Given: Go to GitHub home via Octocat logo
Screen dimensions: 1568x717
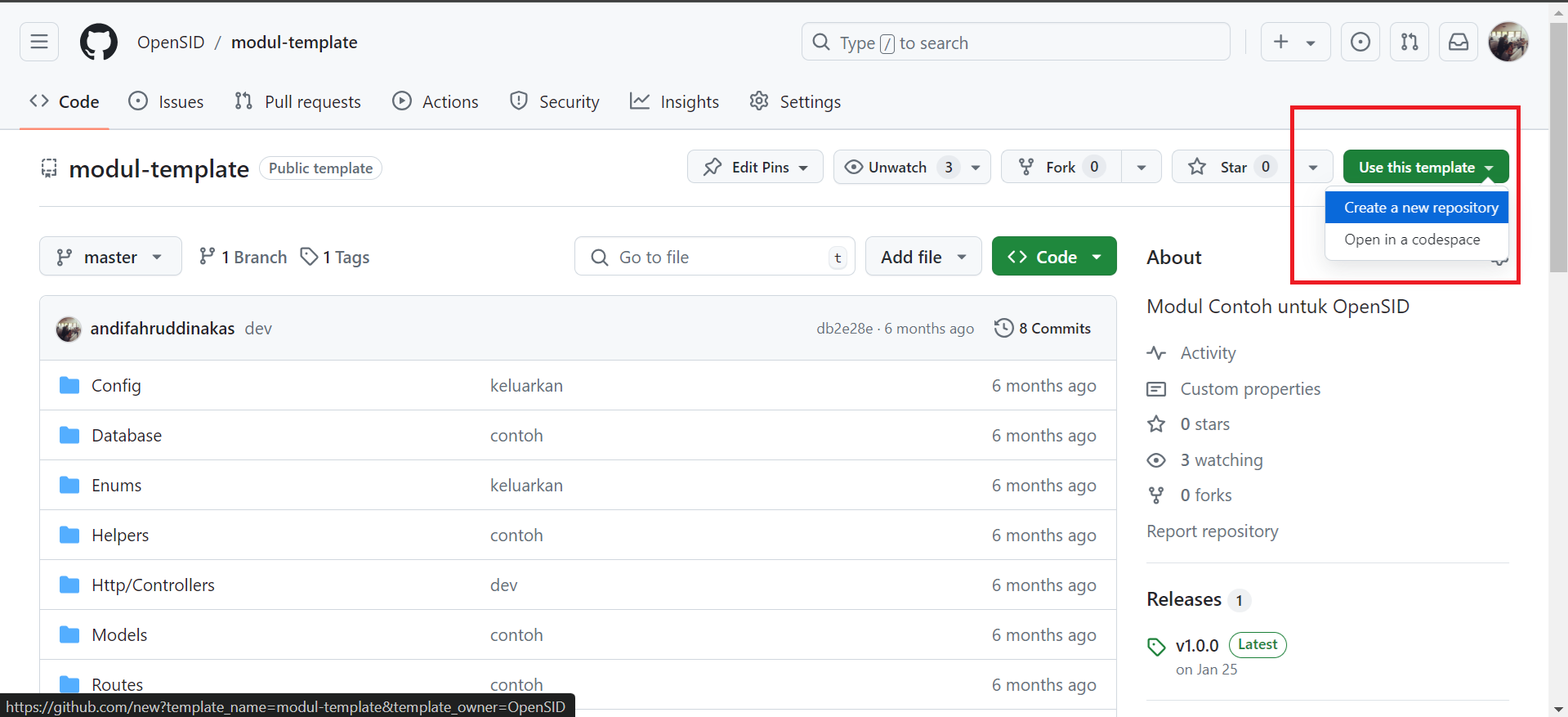Looking at the screenshot, I should coord(99,42).
